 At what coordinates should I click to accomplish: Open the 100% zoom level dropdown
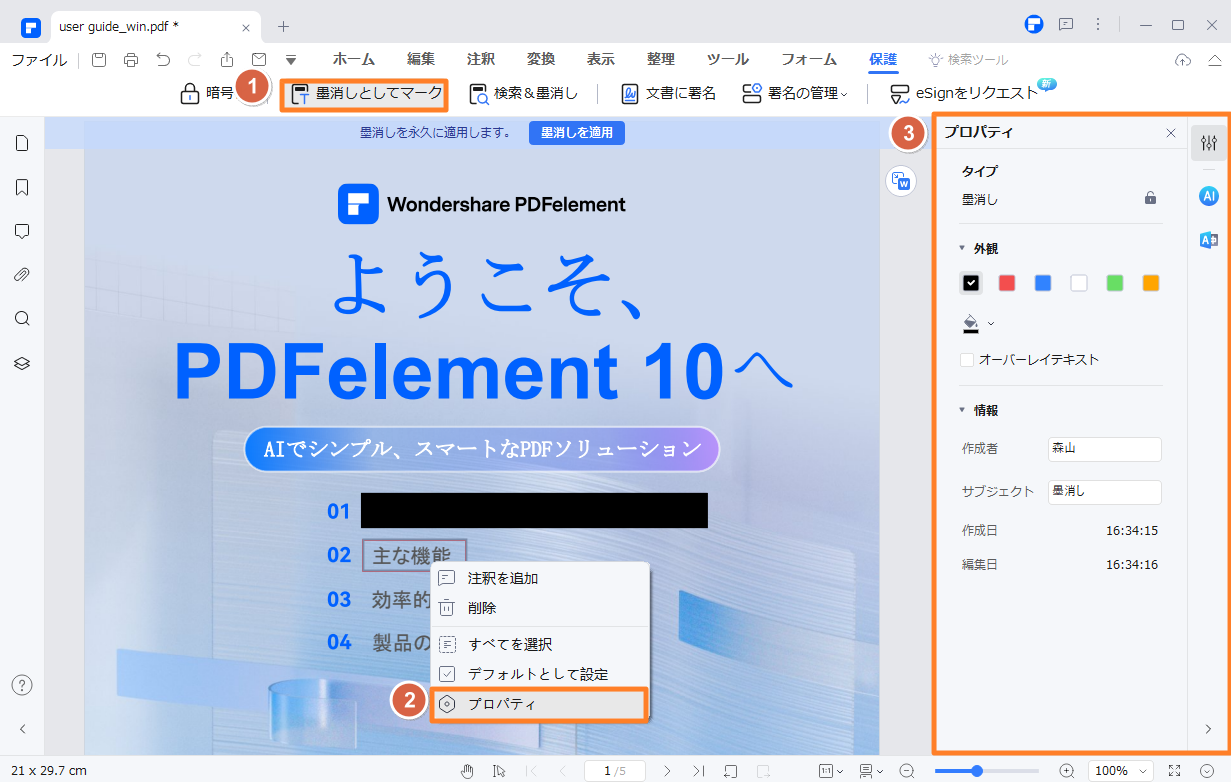click(1120, 771)
